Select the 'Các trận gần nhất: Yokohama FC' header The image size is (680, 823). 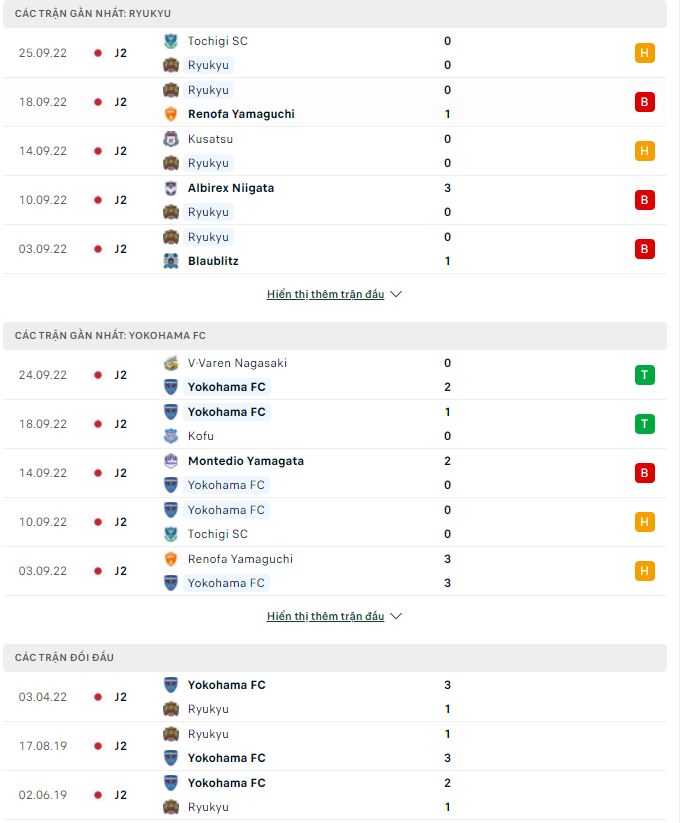(110, 335)
